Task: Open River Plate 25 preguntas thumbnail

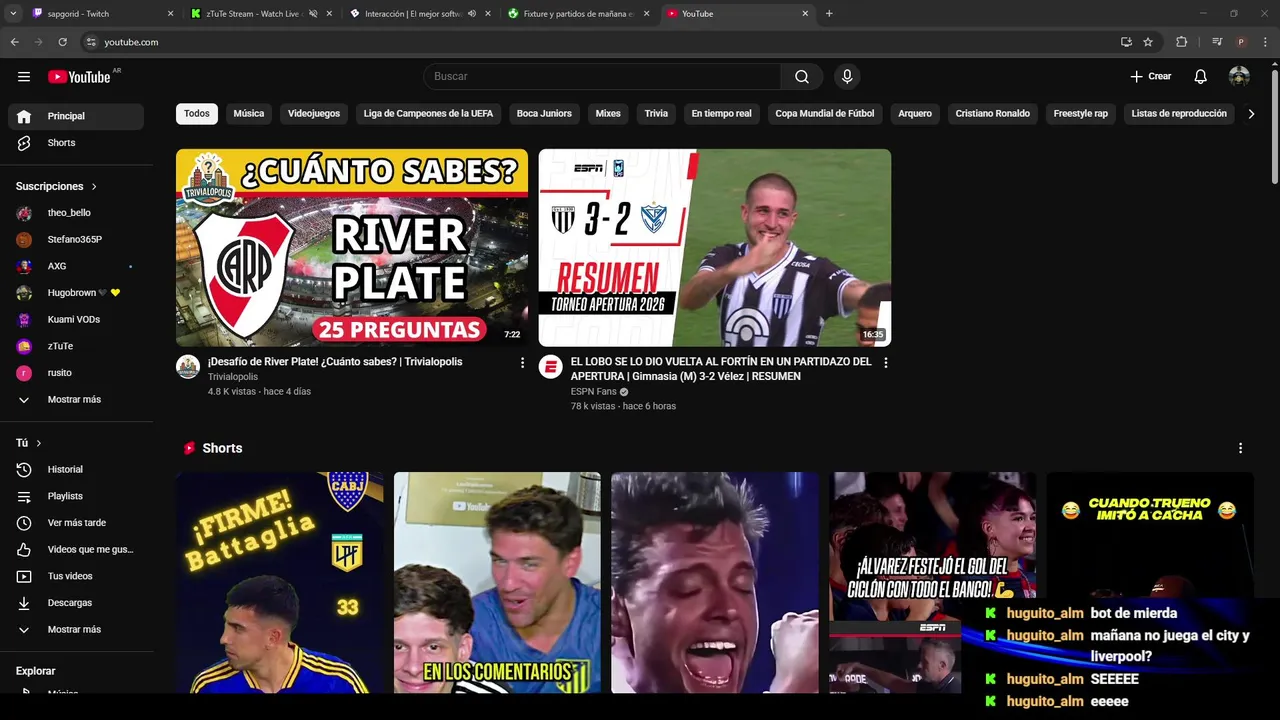Action: 352,248
